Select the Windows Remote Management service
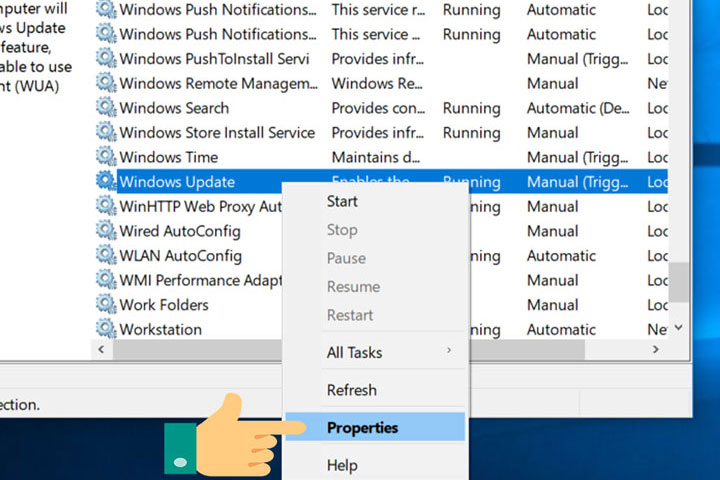 (x=219, y=84)
